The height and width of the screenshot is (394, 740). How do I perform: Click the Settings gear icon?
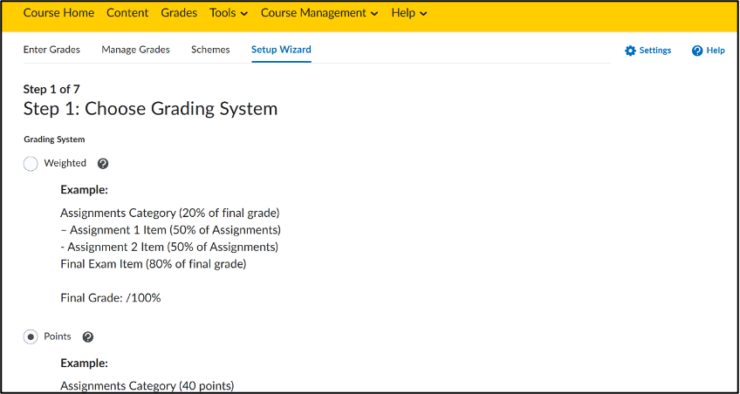tap(630, 50)
